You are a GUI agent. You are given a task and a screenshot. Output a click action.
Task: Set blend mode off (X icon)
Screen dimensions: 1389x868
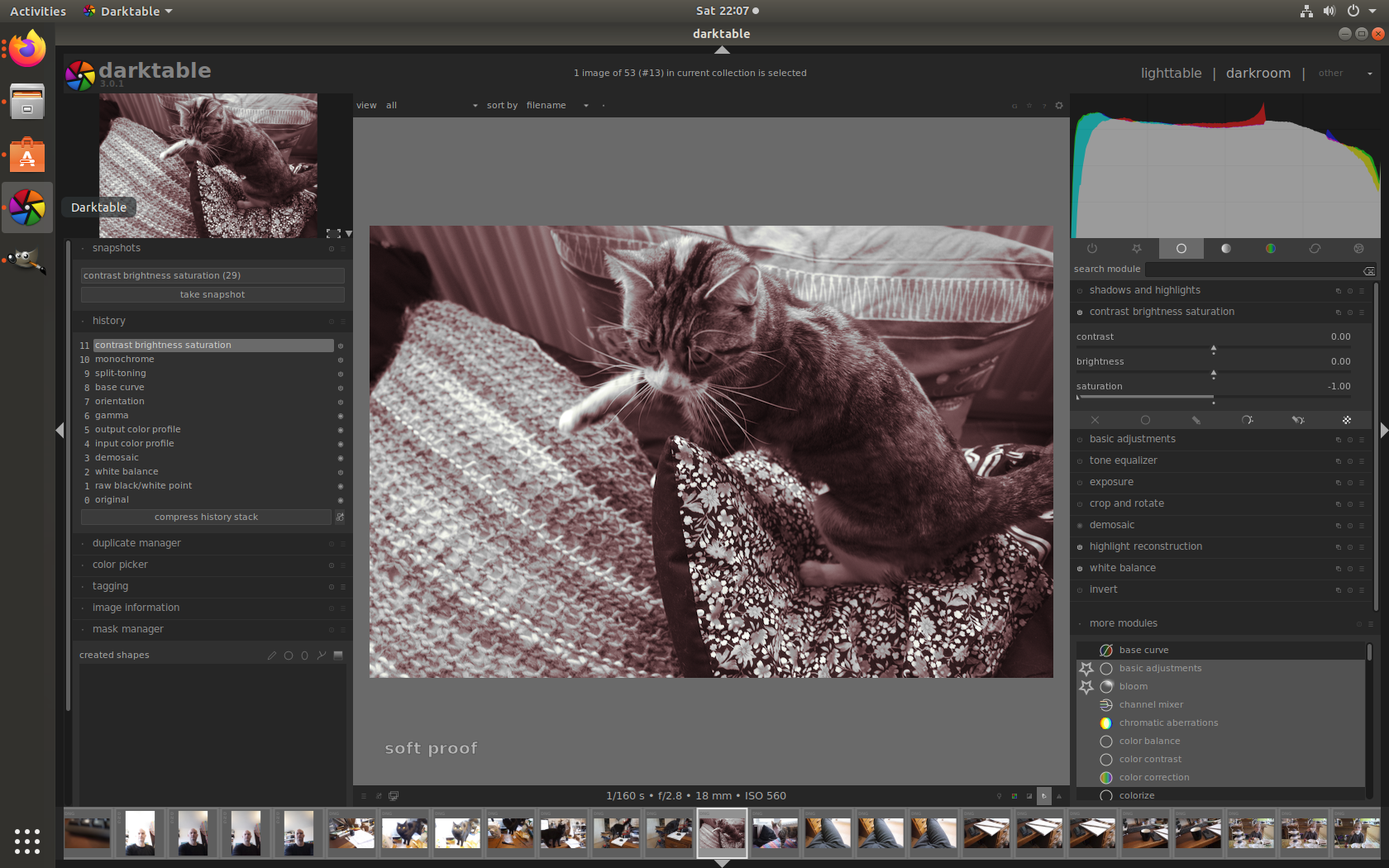click(x=1095, y=420)
